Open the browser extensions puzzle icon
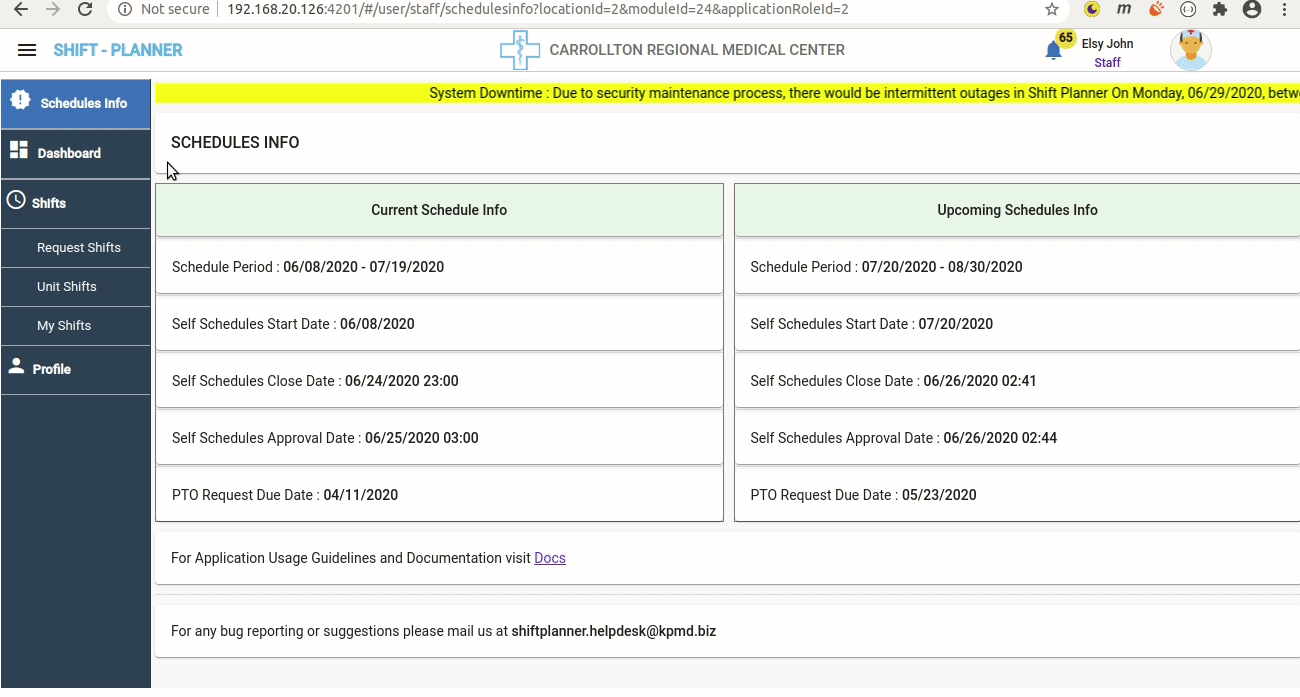 [1219, 9]
